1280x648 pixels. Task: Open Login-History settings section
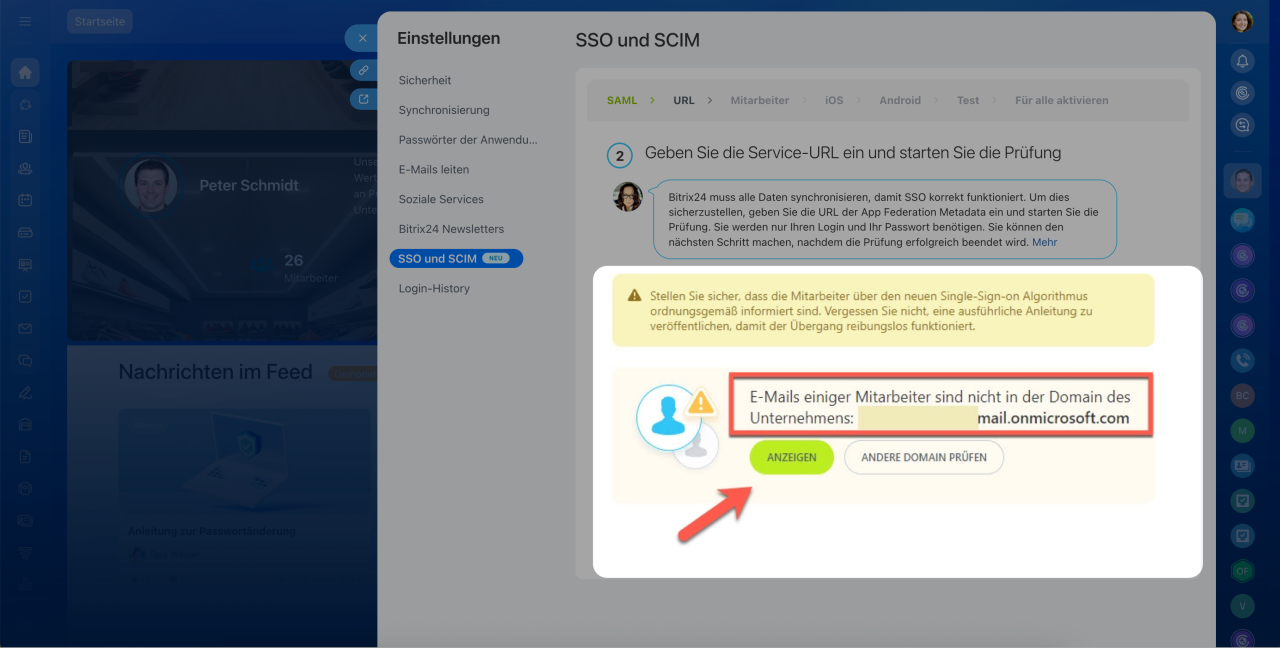point(434,288)
